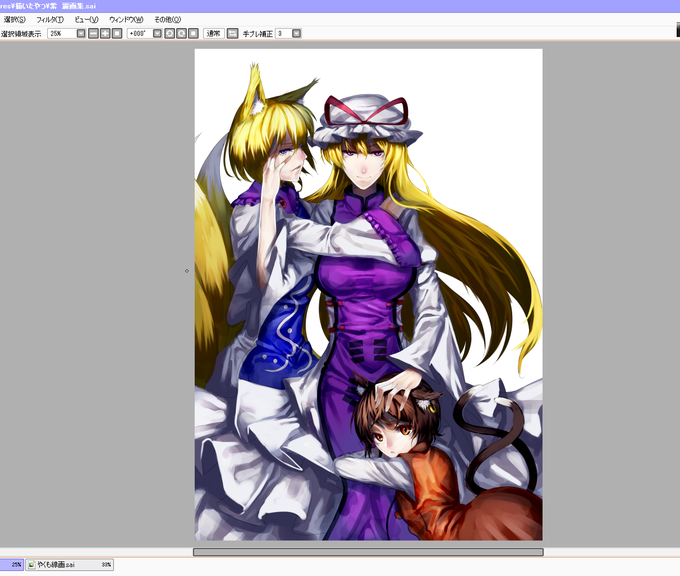Viewport: 680px width, 576px height.
Task: Click the zoom percentage field showing 25%
Action: (62, 33)
